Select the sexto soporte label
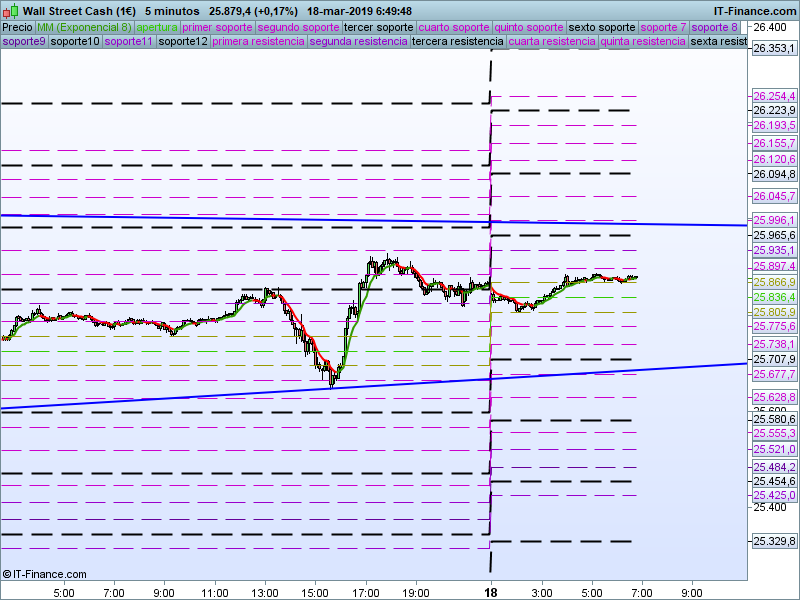This screenshot has height=600, width=800. pos(602,27)
